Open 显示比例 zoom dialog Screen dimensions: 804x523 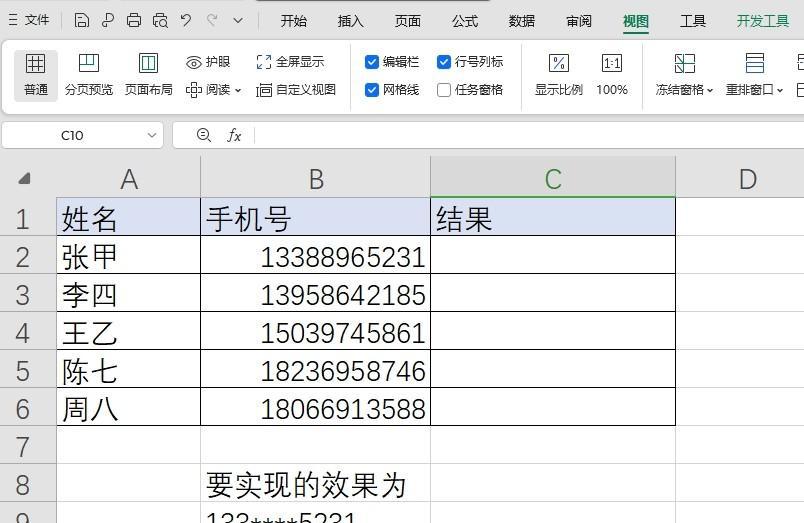558,75
